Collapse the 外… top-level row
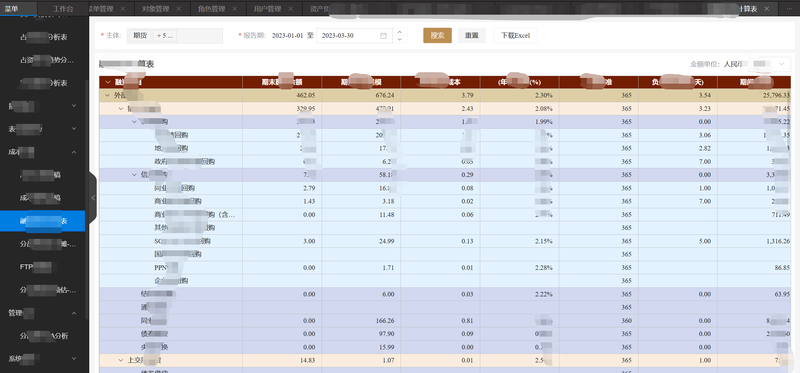 click(108, 95)
